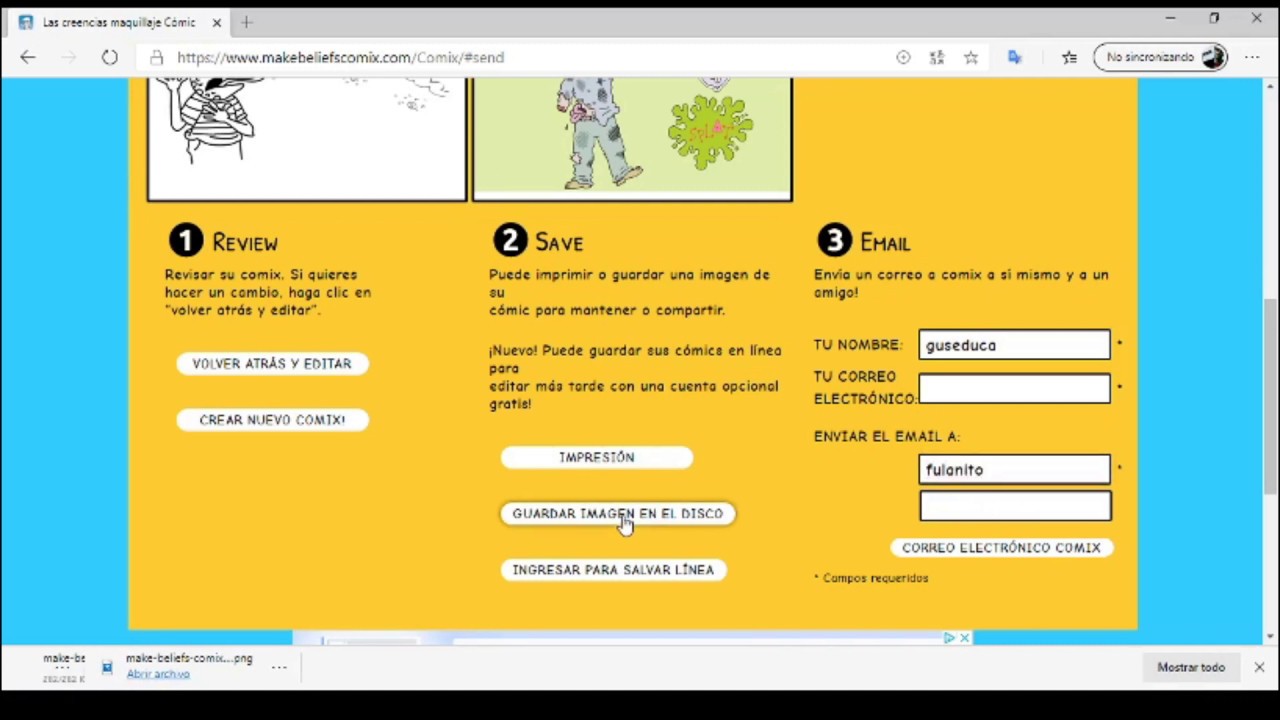1280x720 pixels.
Task: Click the Mostrar todo downloads button
Action: pyautogui.click(x=1191, y=667)
